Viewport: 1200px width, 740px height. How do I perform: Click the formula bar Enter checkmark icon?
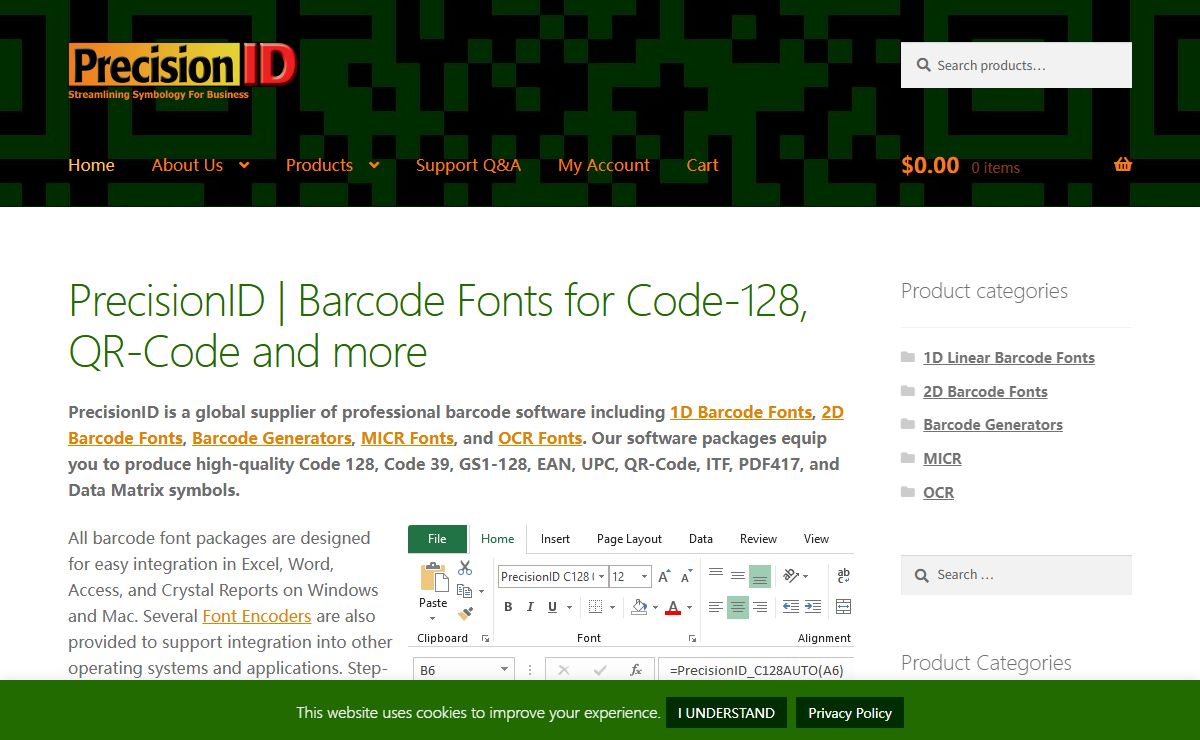tap(600, 670)
